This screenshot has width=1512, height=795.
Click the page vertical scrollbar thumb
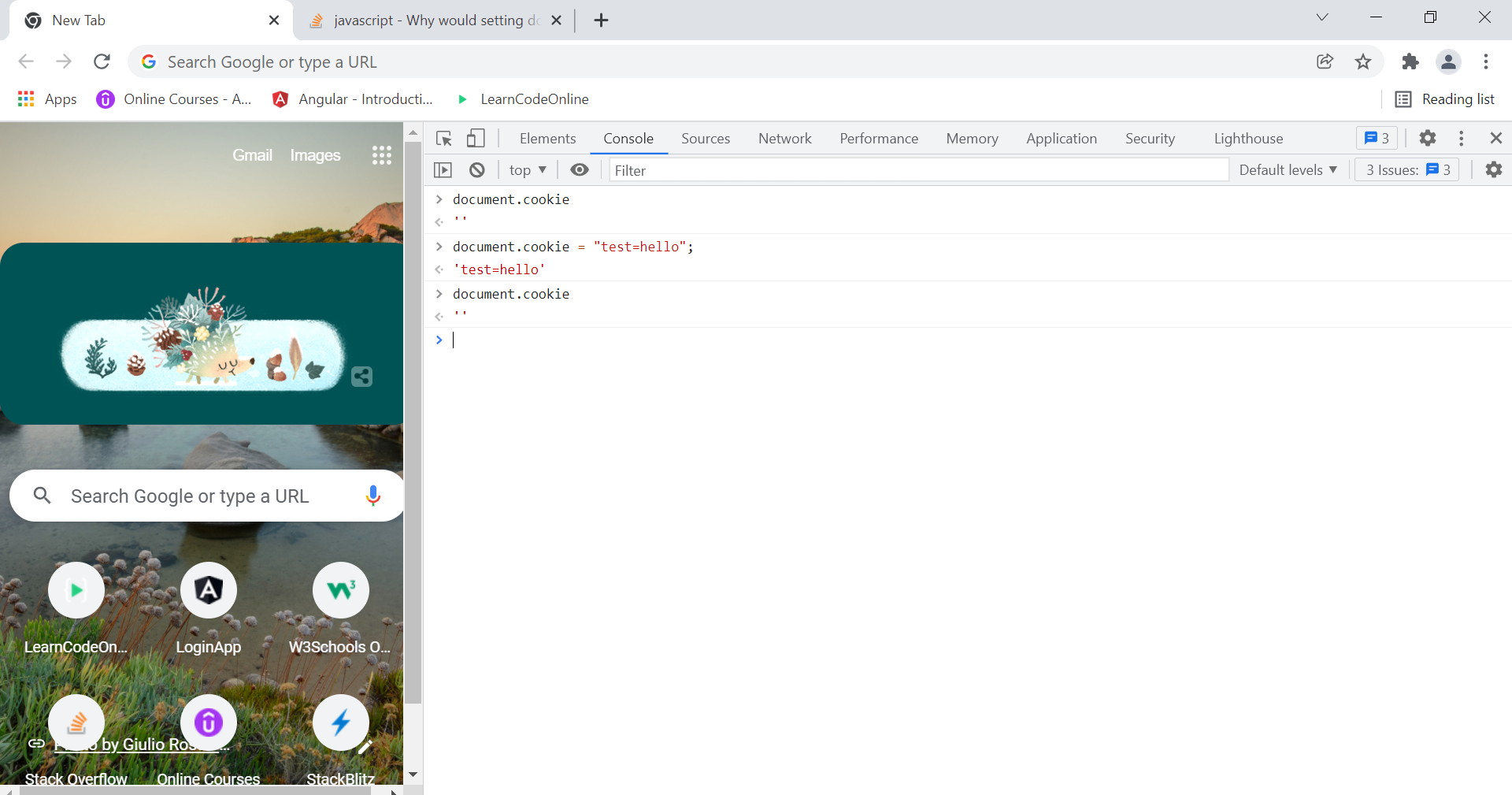[413, 422]
